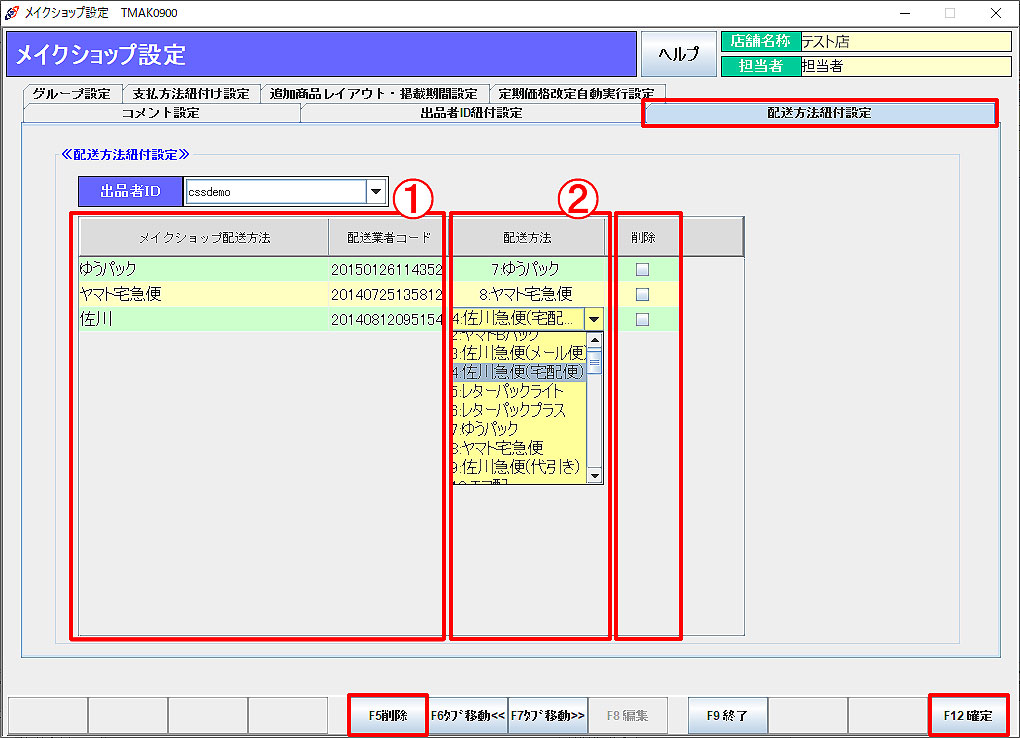
Task: Click the 出品者ID input field with cssdemo
Action: coord(276,191)
